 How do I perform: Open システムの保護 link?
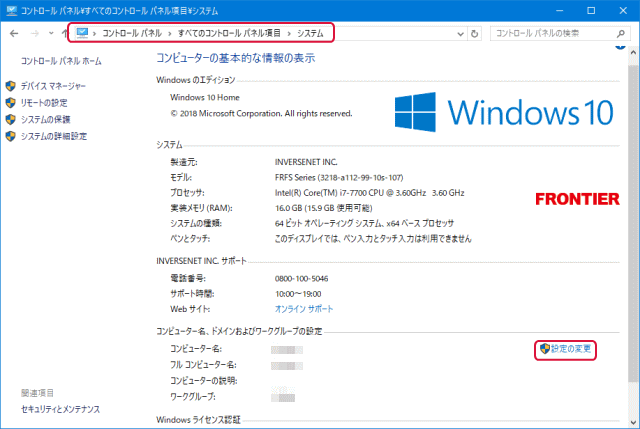(x=46, y=120)
